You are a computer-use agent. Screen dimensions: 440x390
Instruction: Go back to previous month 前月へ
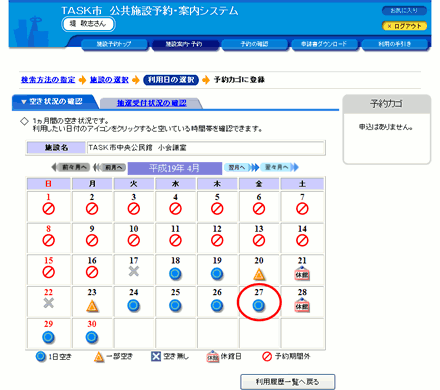(110, 167)
